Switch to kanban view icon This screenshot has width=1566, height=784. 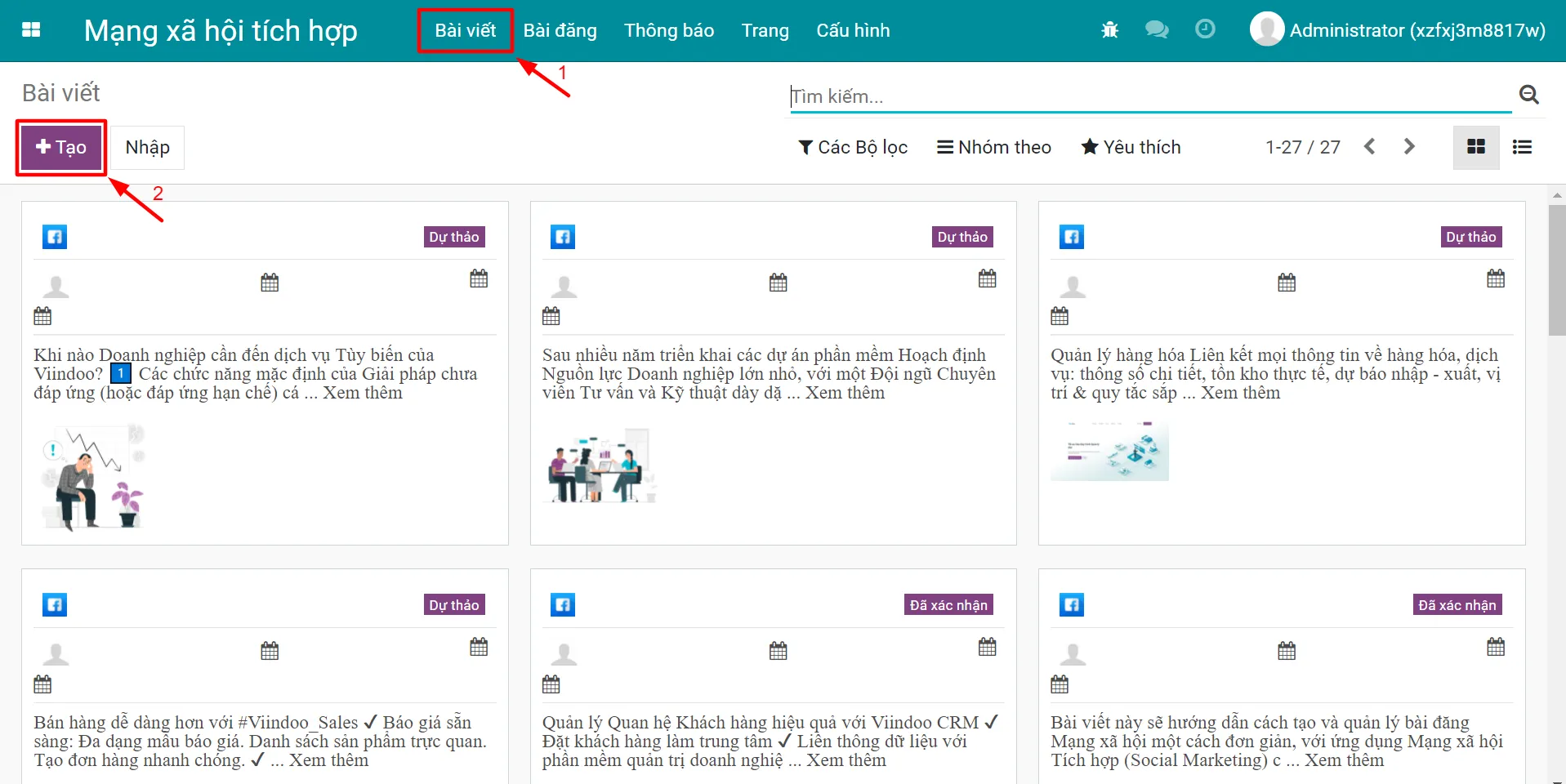tap(1476, 147)
